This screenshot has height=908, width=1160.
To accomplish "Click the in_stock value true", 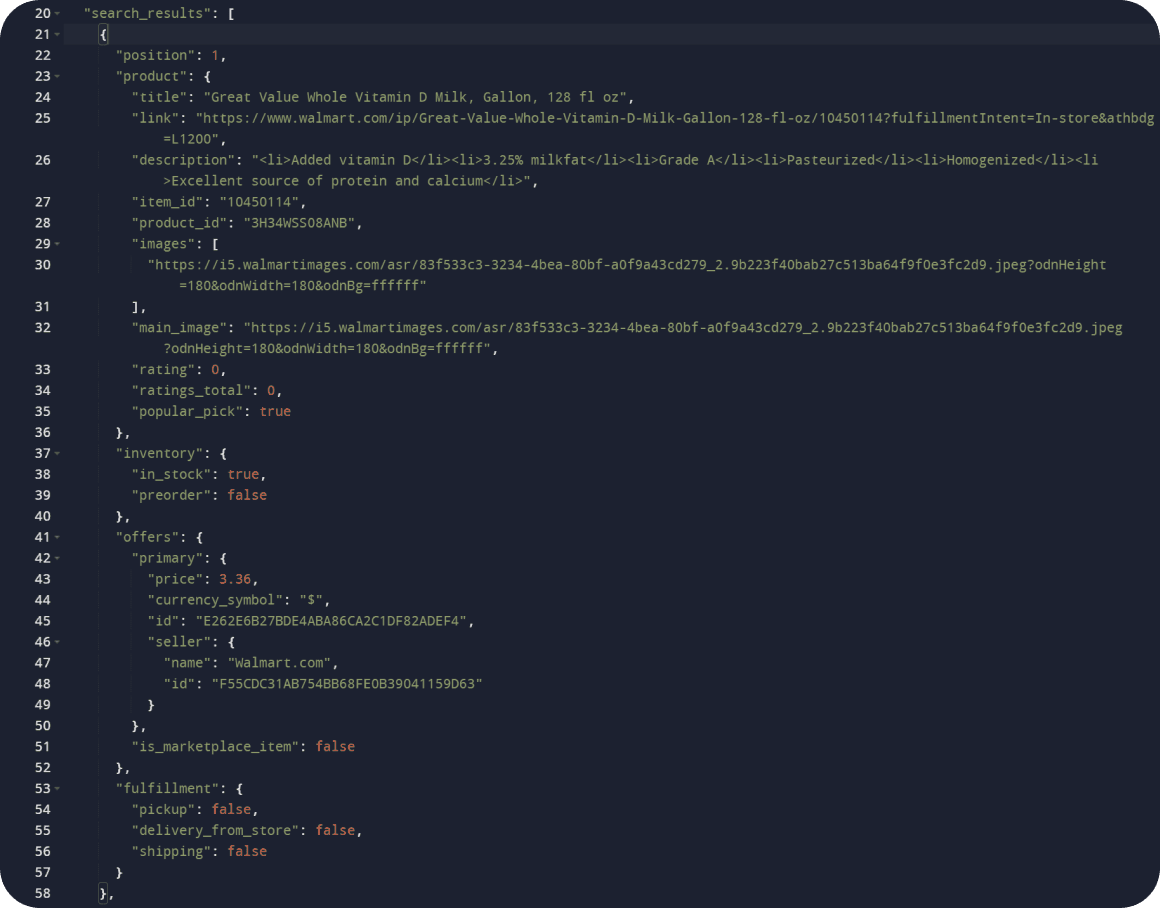I will coord(243,474).
